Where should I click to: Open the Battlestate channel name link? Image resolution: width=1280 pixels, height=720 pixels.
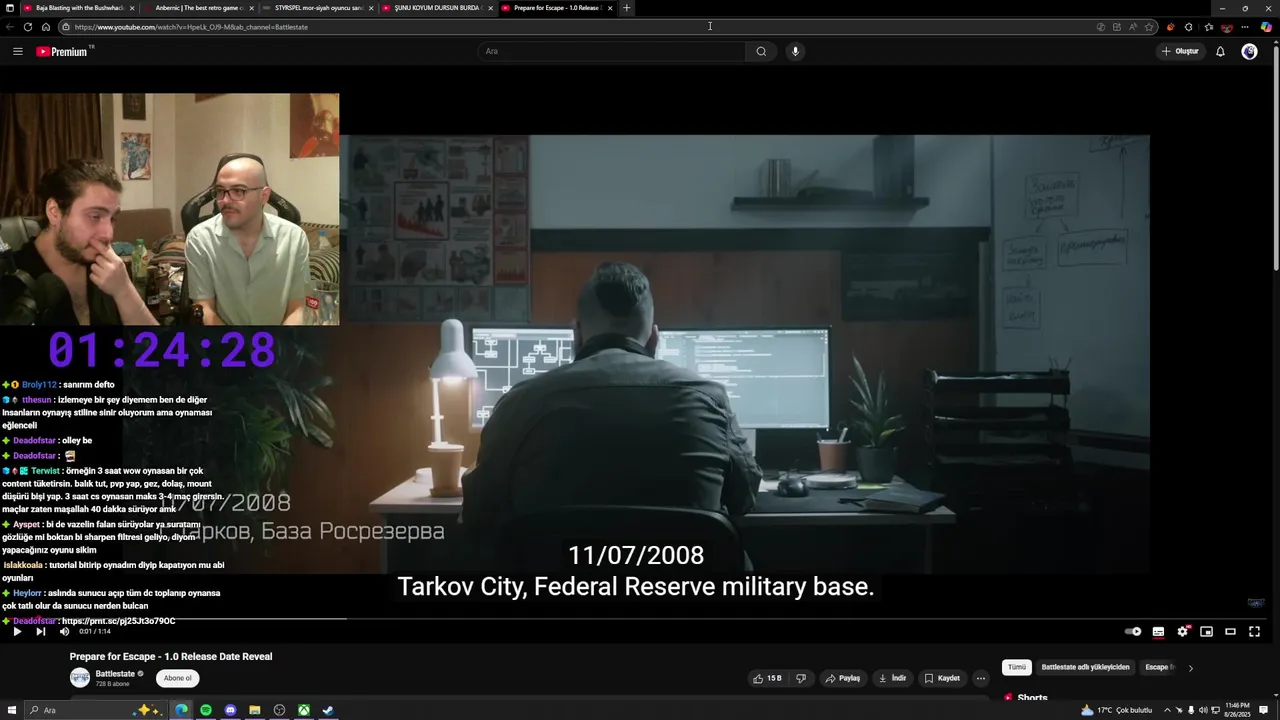(x=115, y=674)
